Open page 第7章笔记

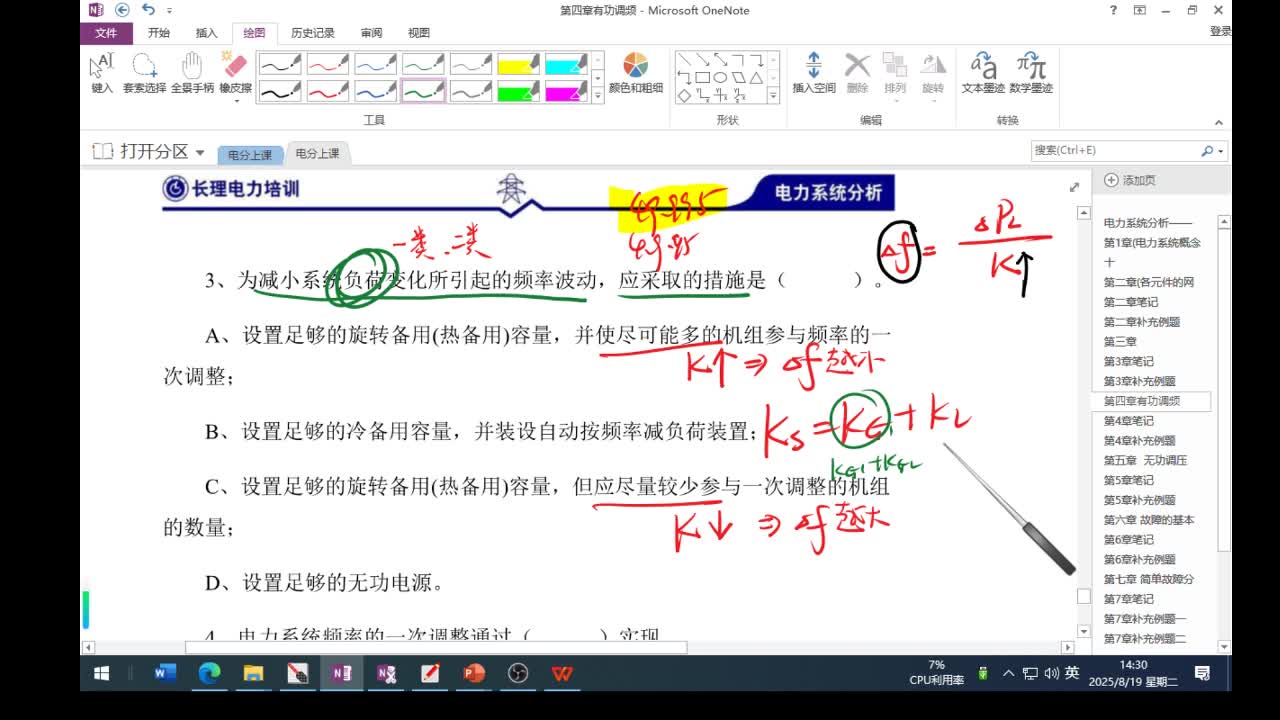tap(1128, 599)
